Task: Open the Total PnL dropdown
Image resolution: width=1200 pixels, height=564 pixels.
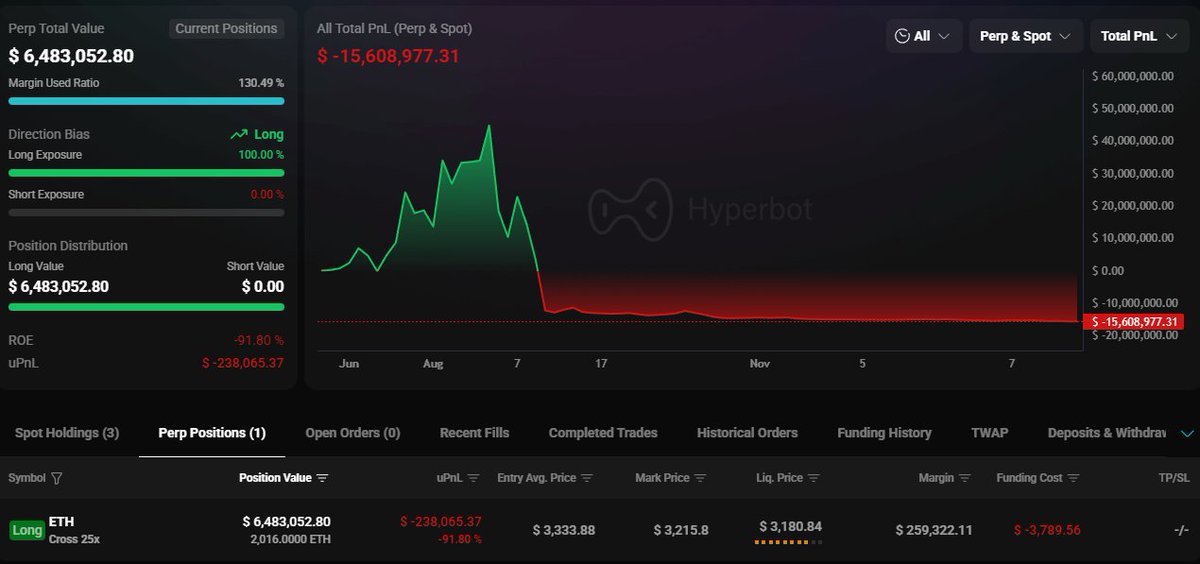Action: (1141, 36)
